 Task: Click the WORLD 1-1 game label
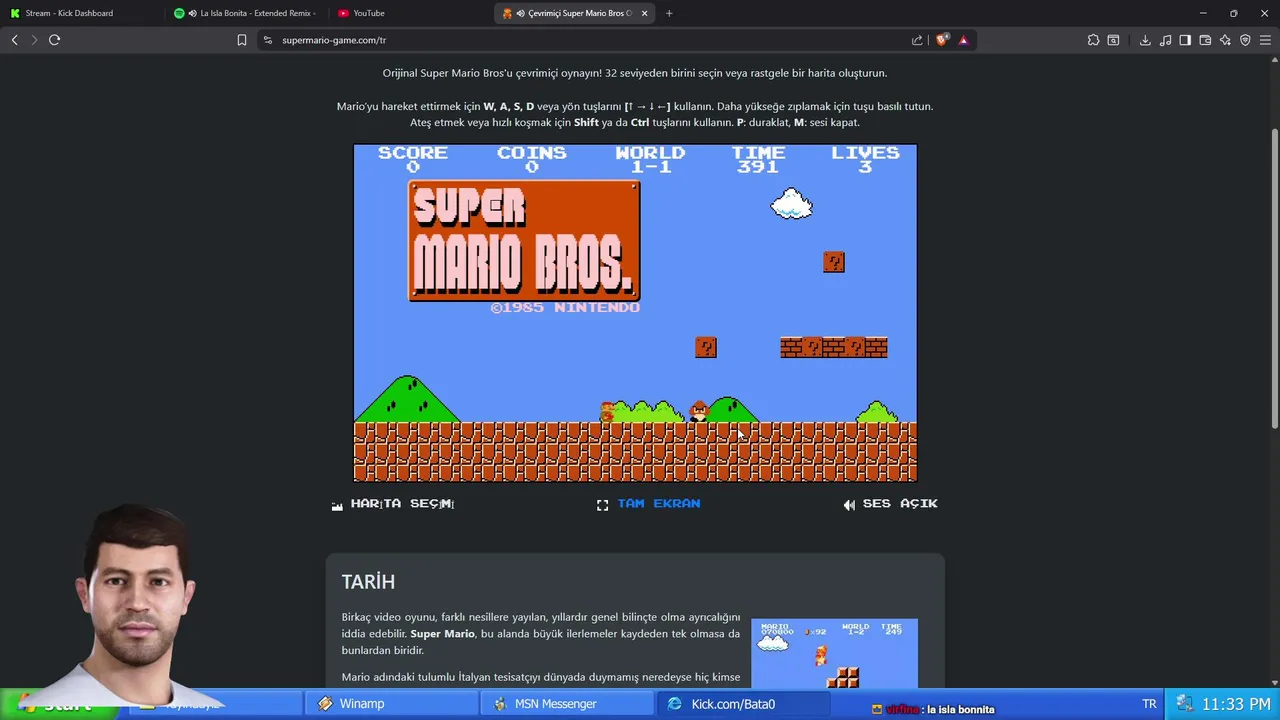(x=650, y=159)
